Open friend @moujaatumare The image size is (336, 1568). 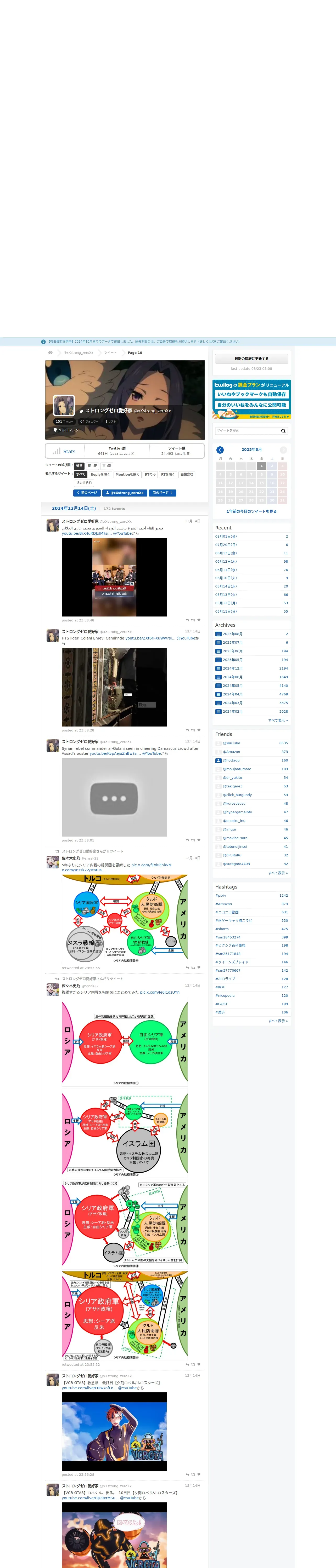point(237,769)
